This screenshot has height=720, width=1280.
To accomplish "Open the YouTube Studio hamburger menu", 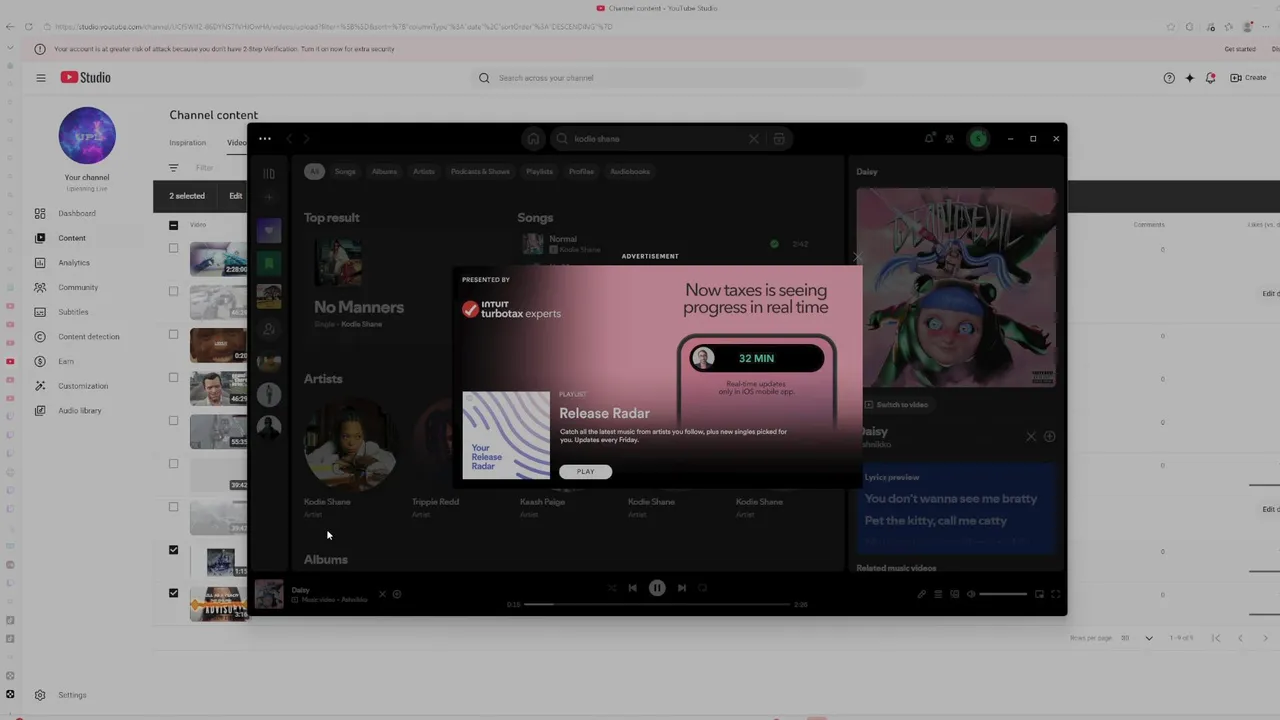I will 41,78.
